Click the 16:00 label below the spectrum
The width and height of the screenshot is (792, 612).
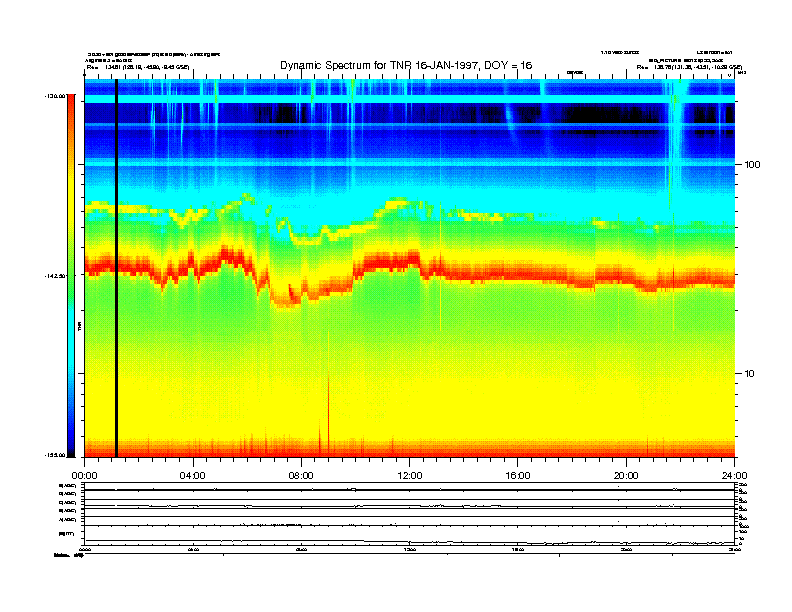coord(518,475)
